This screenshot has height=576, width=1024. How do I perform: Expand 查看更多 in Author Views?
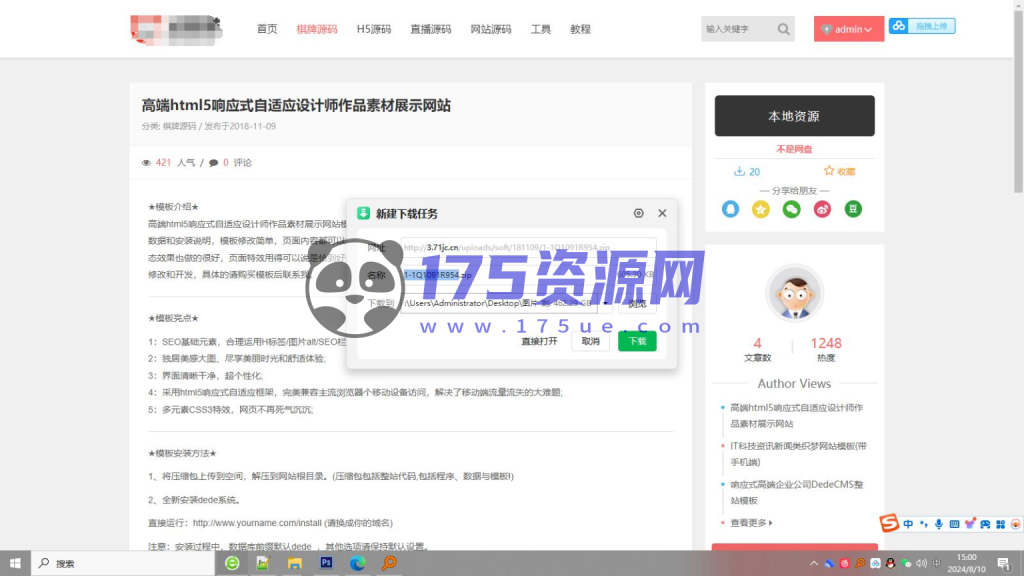pos(751,522)
